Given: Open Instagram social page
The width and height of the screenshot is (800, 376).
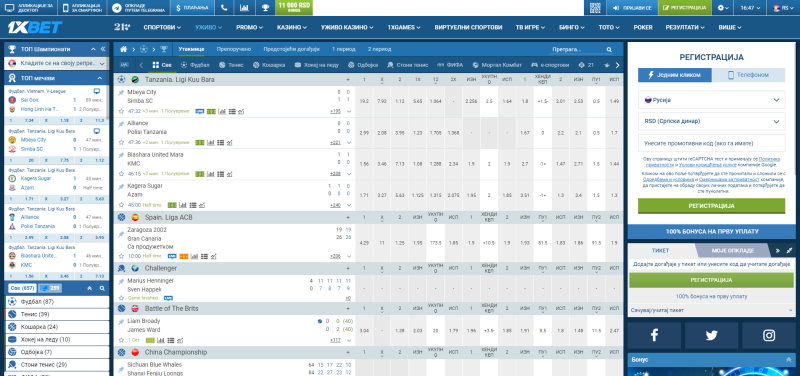Looking at the screenshot, I should 769,335.
